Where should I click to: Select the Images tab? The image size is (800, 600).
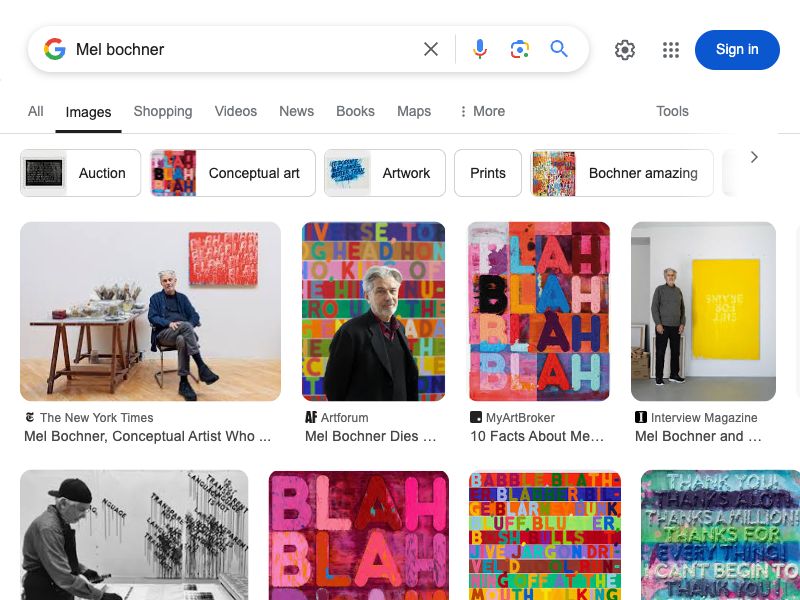(88, 112)
